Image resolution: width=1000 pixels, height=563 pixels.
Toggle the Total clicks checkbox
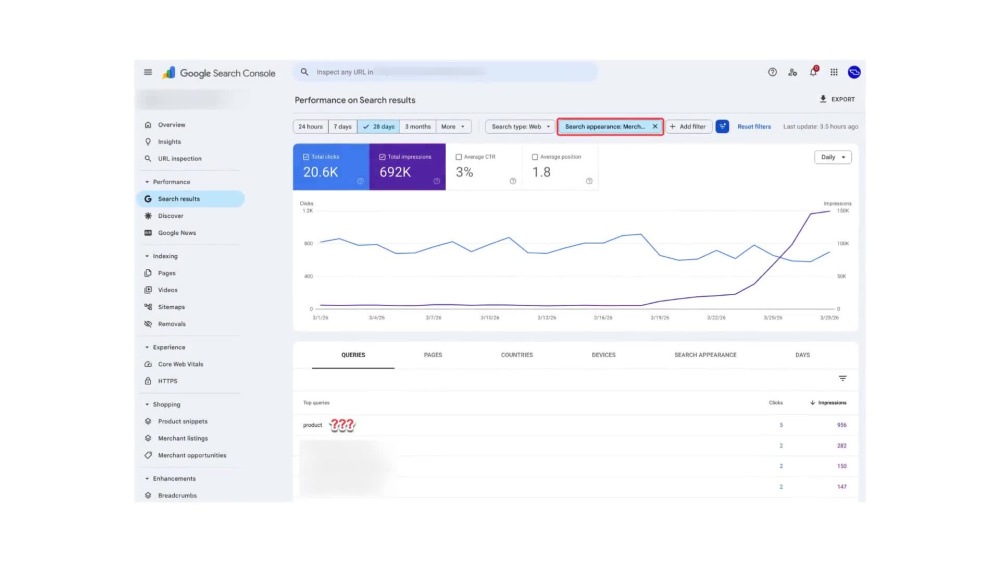pos(306,157)
